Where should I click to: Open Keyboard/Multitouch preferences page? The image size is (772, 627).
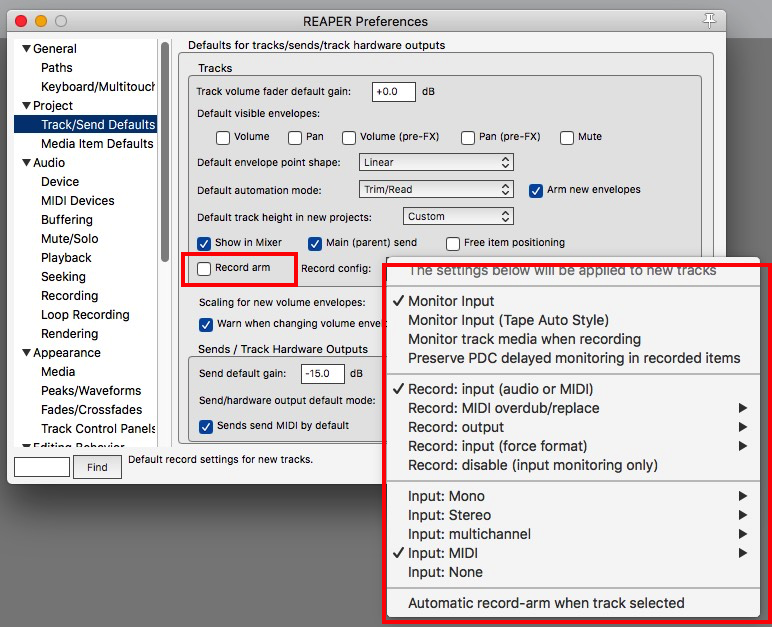tap(98, 87)
